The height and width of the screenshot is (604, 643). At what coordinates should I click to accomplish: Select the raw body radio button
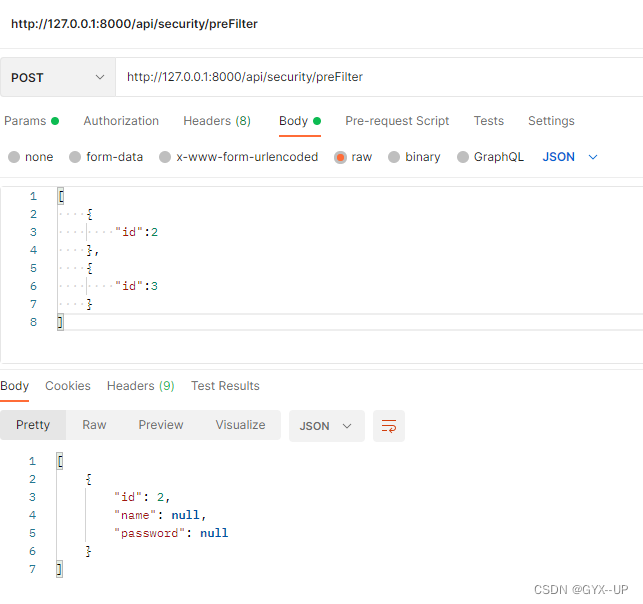click(x=340, y=157)
